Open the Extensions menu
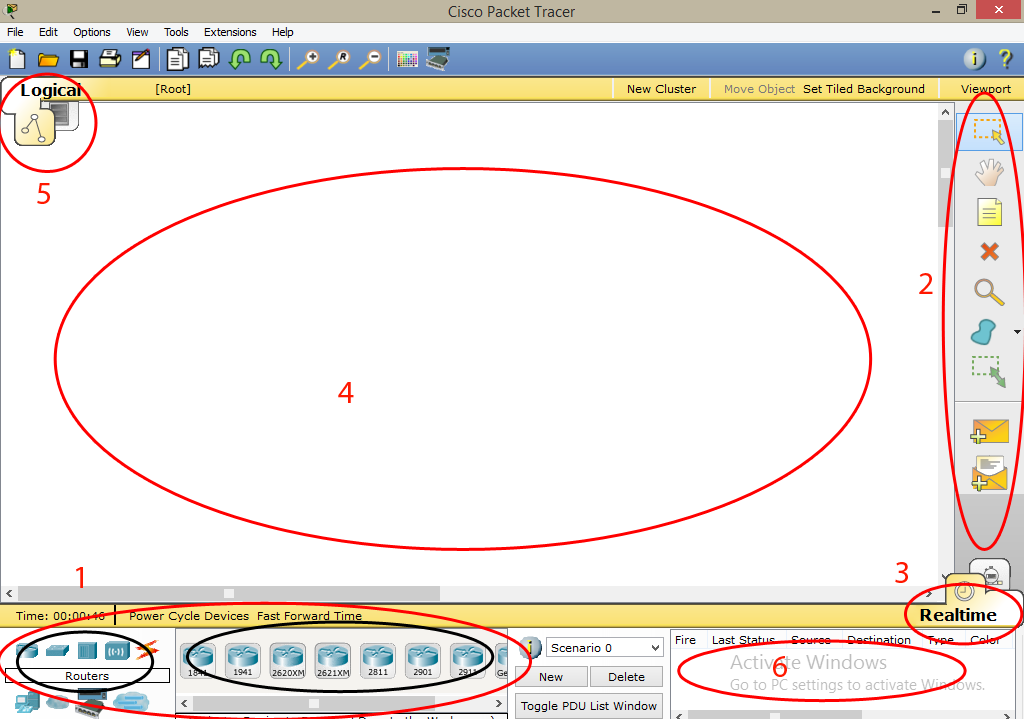This screenshot has width=1024, height=719. point(230,32)
